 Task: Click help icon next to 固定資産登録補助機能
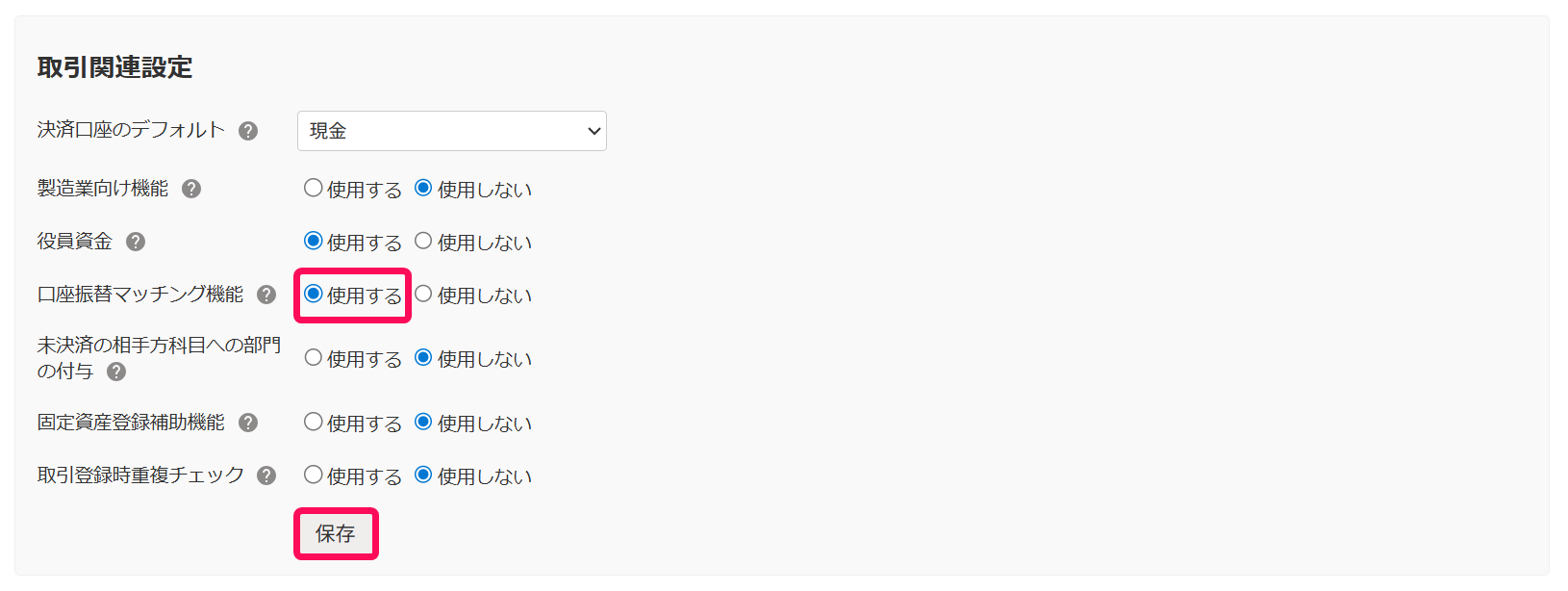(x=248, y=423)
